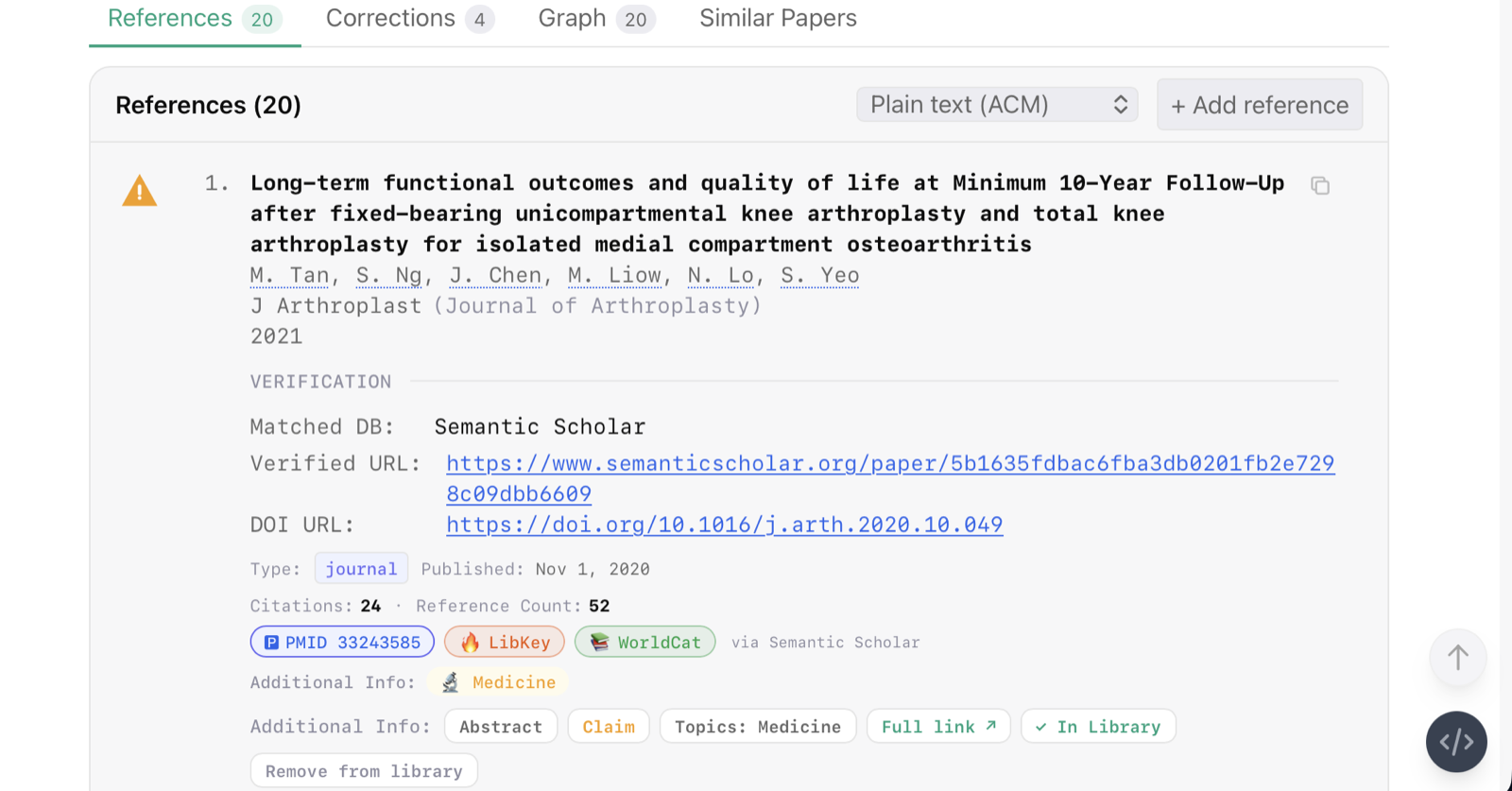This screenshot has width=1512, height=791.
Task: Open the DOI URL link
Action: pos(725,524)
